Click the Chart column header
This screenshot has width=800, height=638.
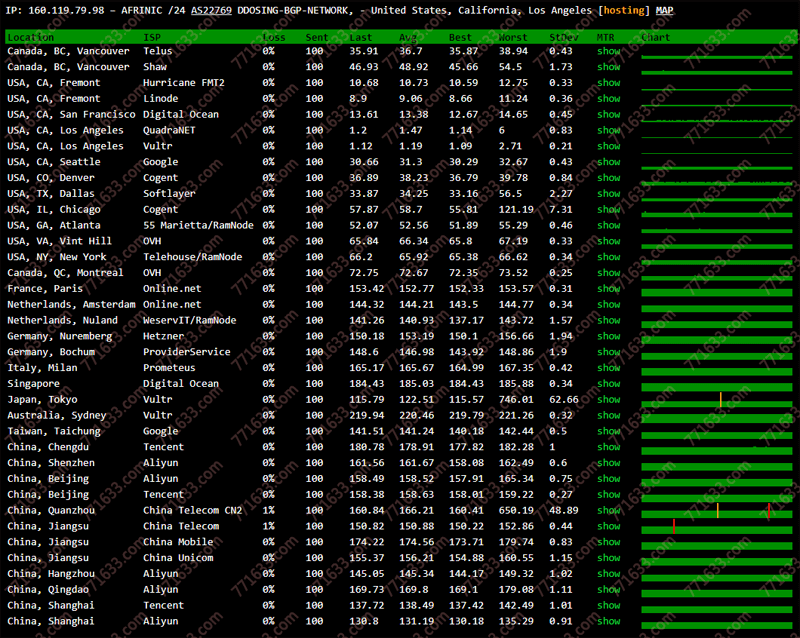coord(656,37)
